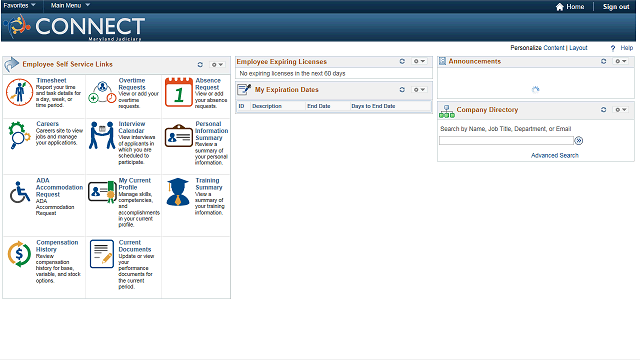Click the Help question mark icon
Image resolution: width=640 pixels, height=360 pixels.
pyautogui.click(x=613, y=48)
